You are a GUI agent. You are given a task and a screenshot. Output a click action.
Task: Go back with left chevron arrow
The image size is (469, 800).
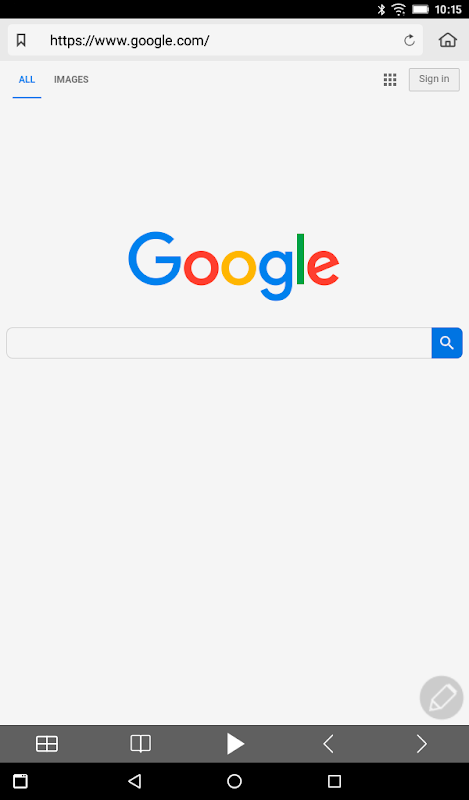tap(328, 744)
